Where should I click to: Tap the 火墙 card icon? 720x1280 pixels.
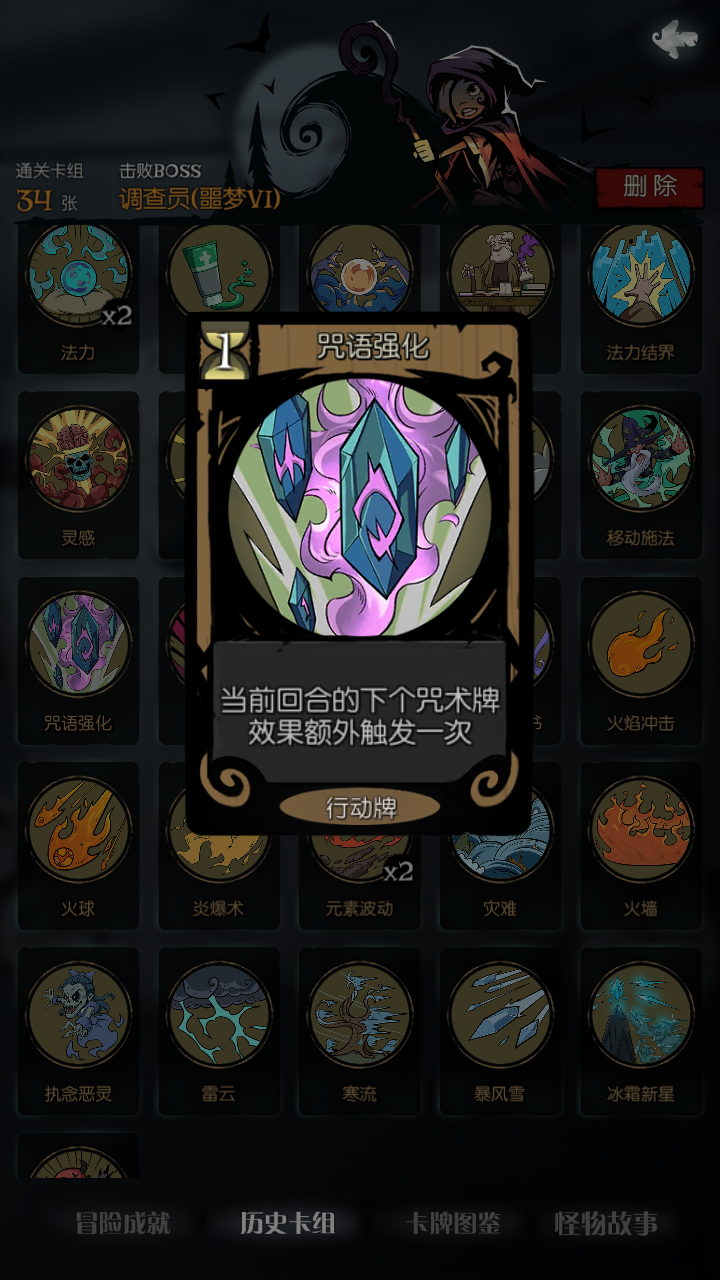[641, 830]
